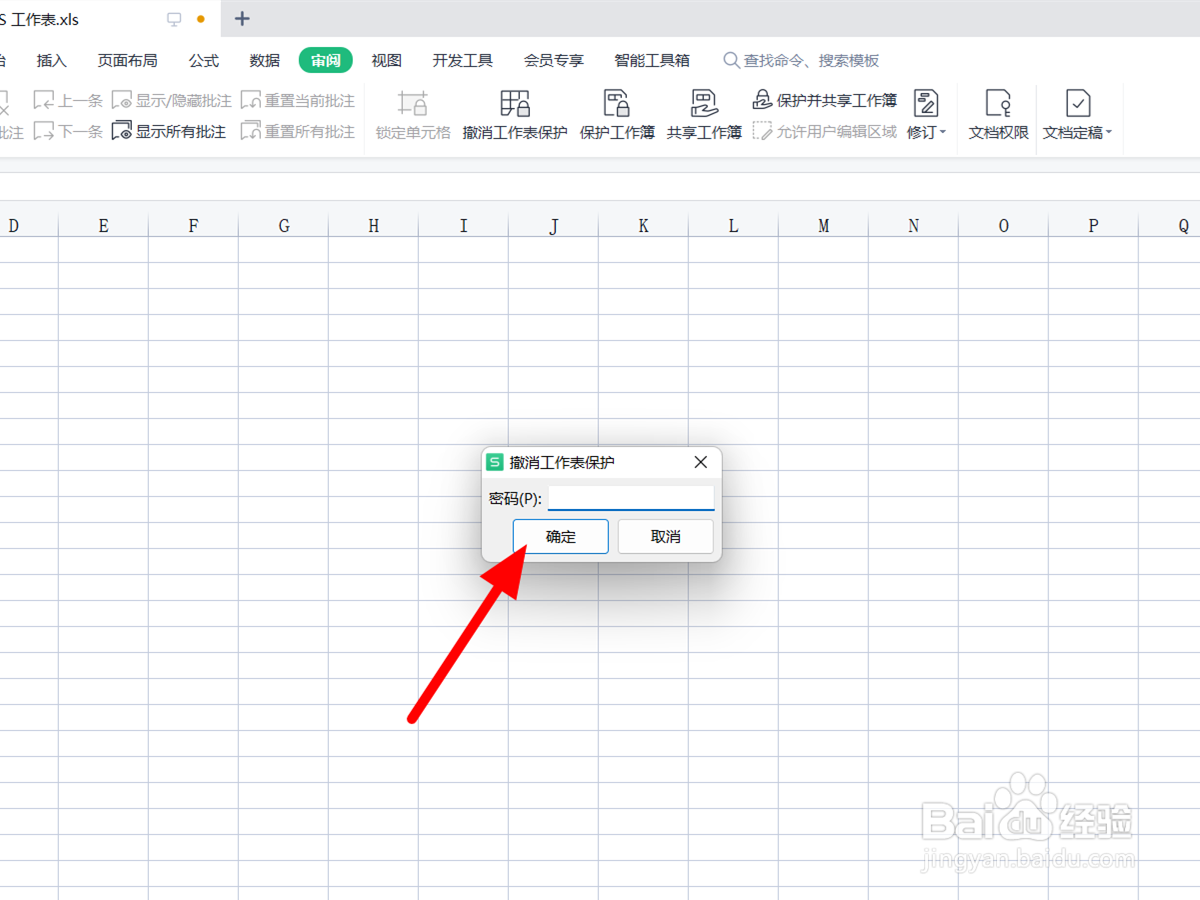The height and width of the screenshot is (900, 1200).
Task: Open the 会员专享 ribbon tab
Action: [554, 60]
